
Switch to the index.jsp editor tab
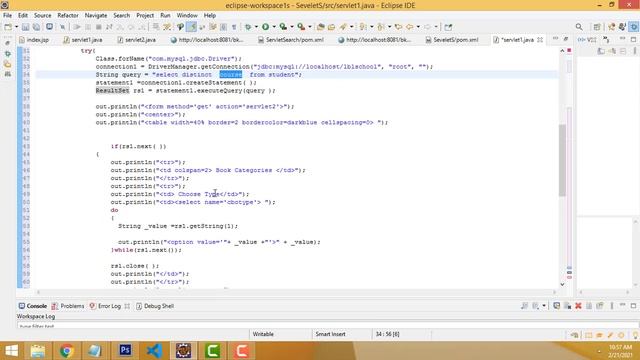click(34, 40)
